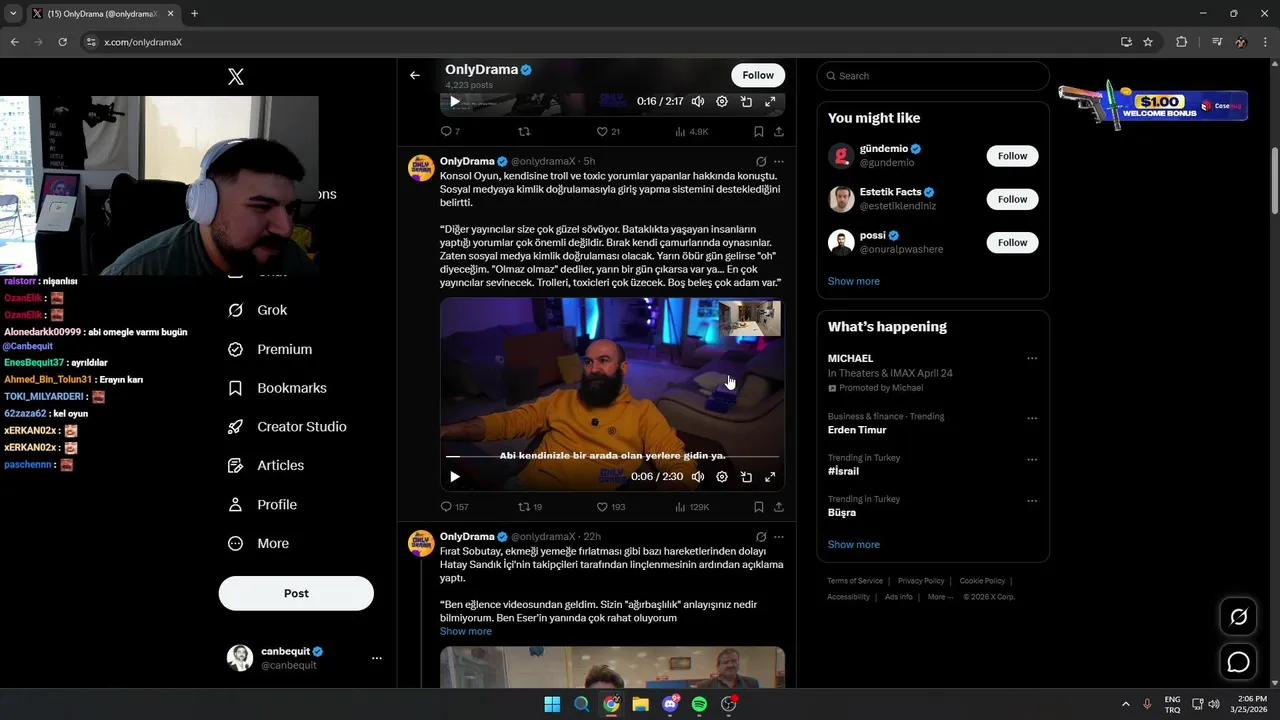Mute the 2:30 video volume
This screenshot has width=1280, height=720.
698,477
